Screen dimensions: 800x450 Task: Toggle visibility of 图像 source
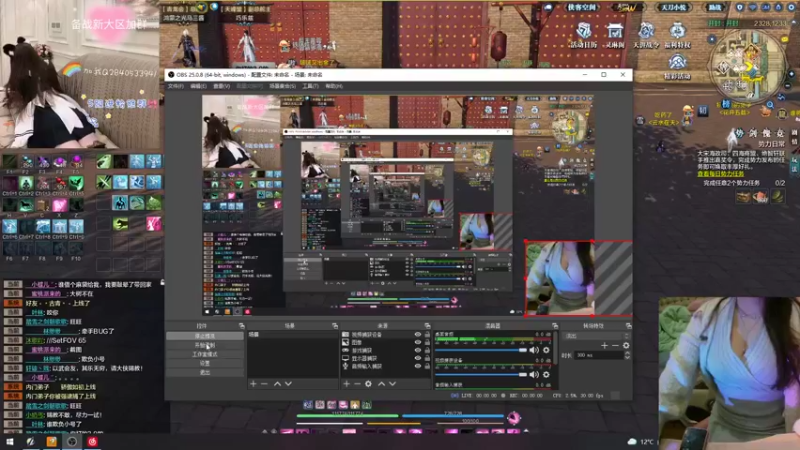418,342
